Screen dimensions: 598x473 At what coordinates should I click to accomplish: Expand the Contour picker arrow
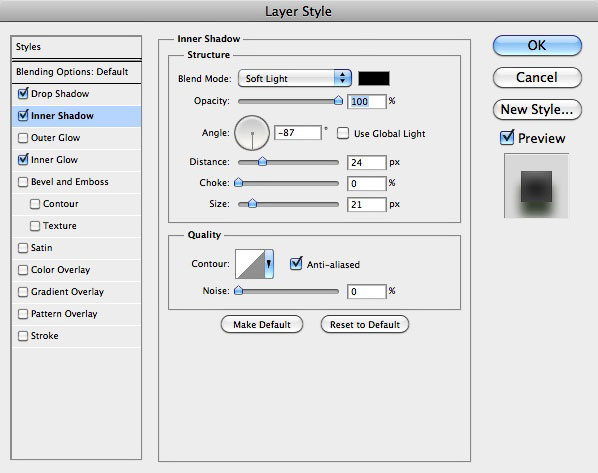point(269,264)
